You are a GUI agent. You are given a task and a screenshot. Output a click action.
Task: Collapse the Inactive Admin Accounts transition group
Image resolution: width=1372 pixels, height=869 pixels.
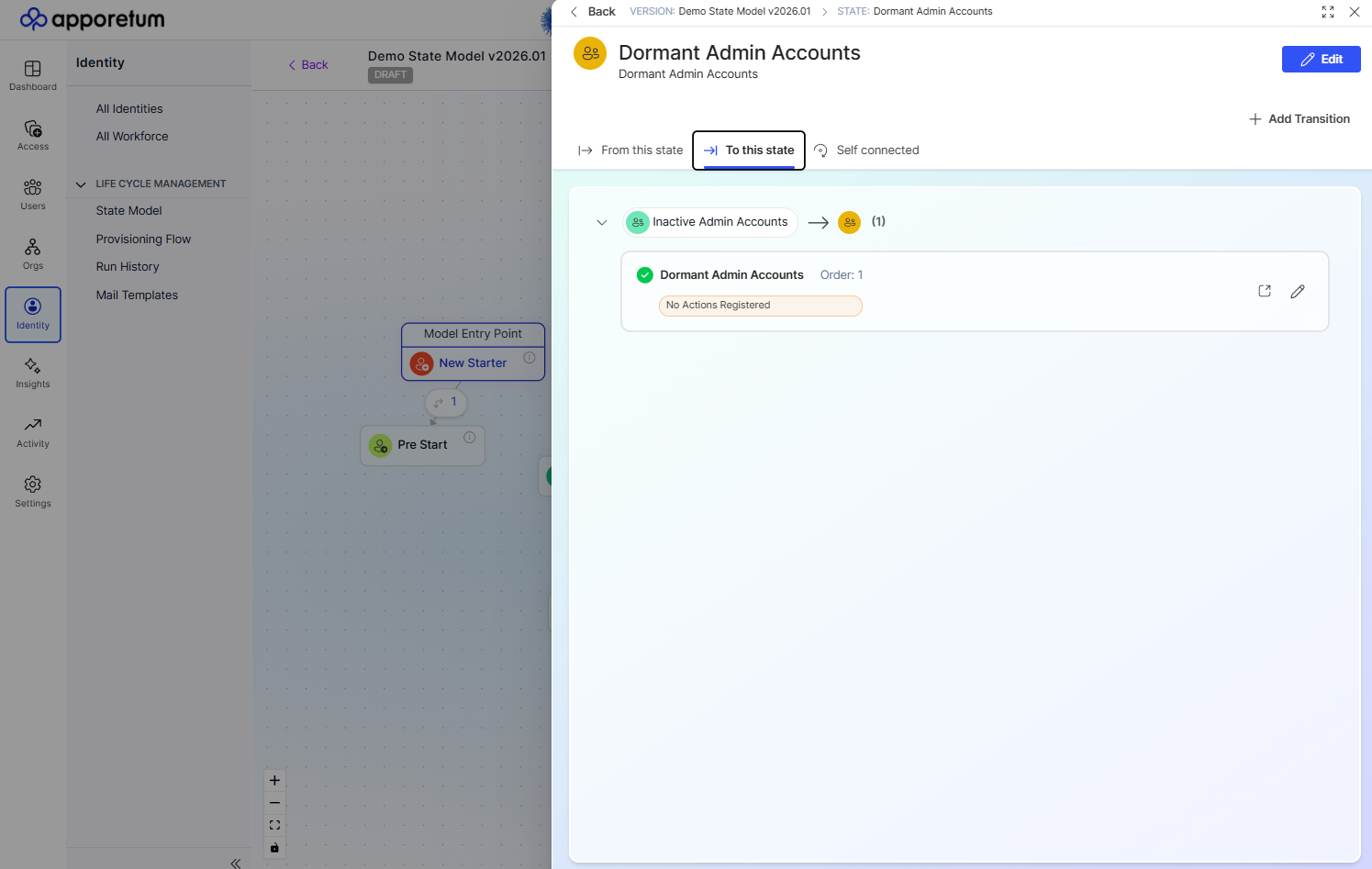602,222
